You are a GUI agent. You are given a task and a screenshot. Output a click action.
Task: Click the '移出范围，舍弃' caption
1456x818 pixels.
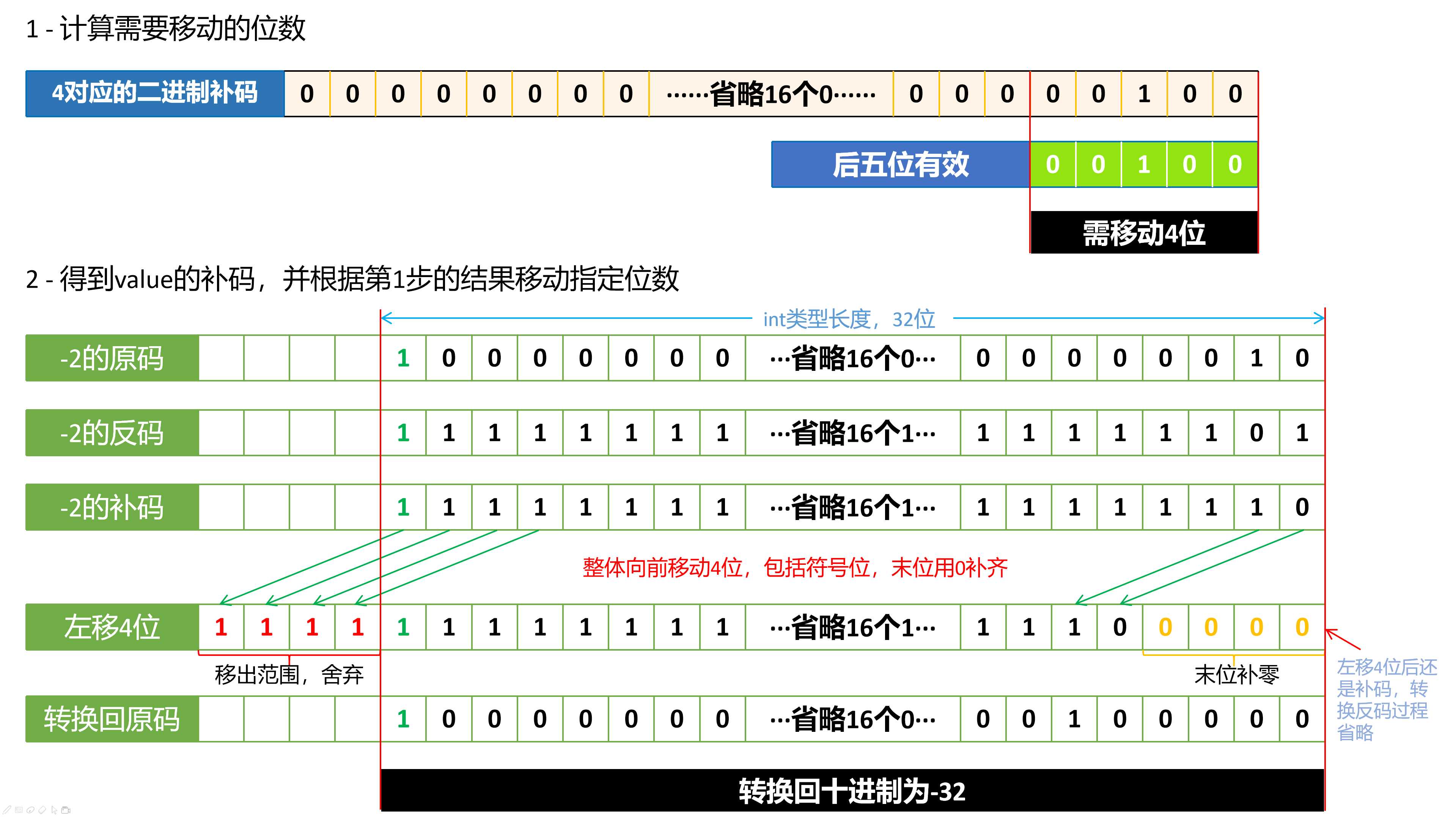[289, 674]
